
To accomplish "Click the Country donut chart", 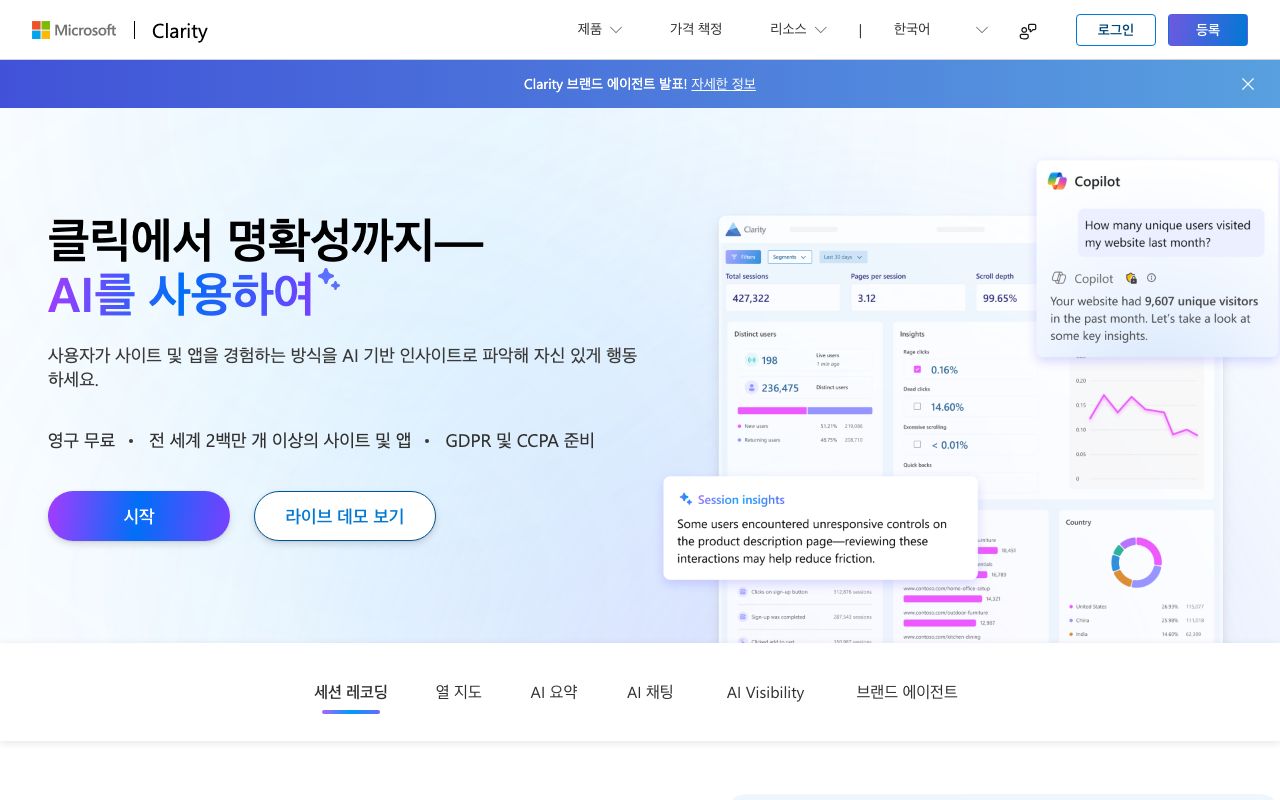I will click(x=1136, y=562).
